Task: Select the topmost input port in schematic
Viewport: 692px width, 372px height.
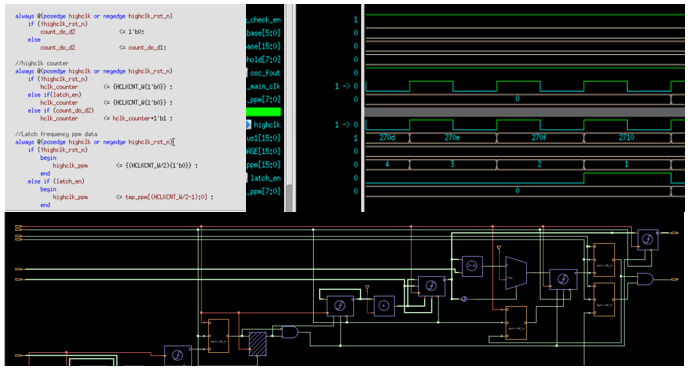Action: 18,226
